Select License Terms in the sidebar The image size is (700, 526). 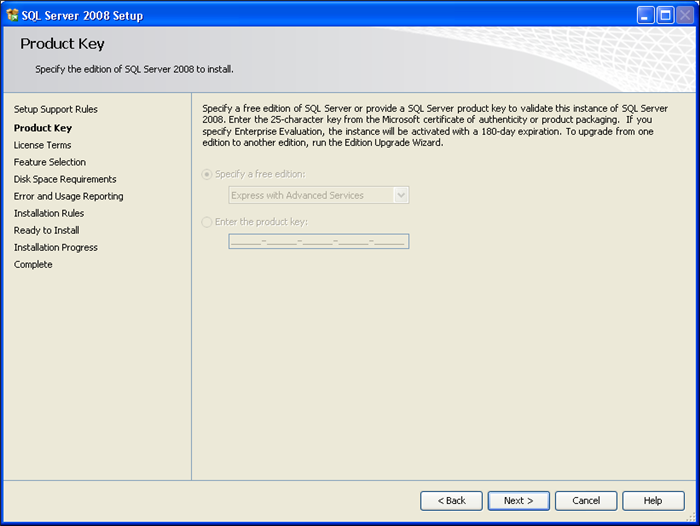pos(42,145)
